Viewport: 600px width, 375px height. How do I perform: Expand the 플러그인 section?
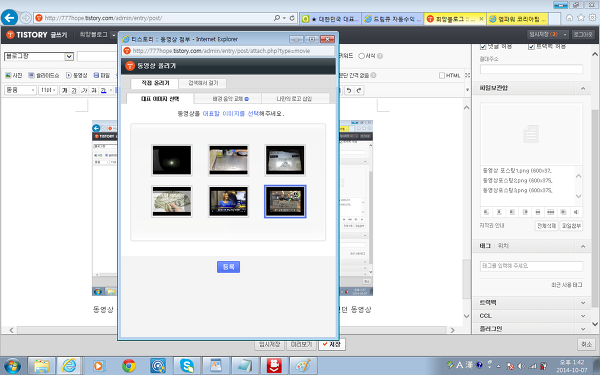coord(583,329)
